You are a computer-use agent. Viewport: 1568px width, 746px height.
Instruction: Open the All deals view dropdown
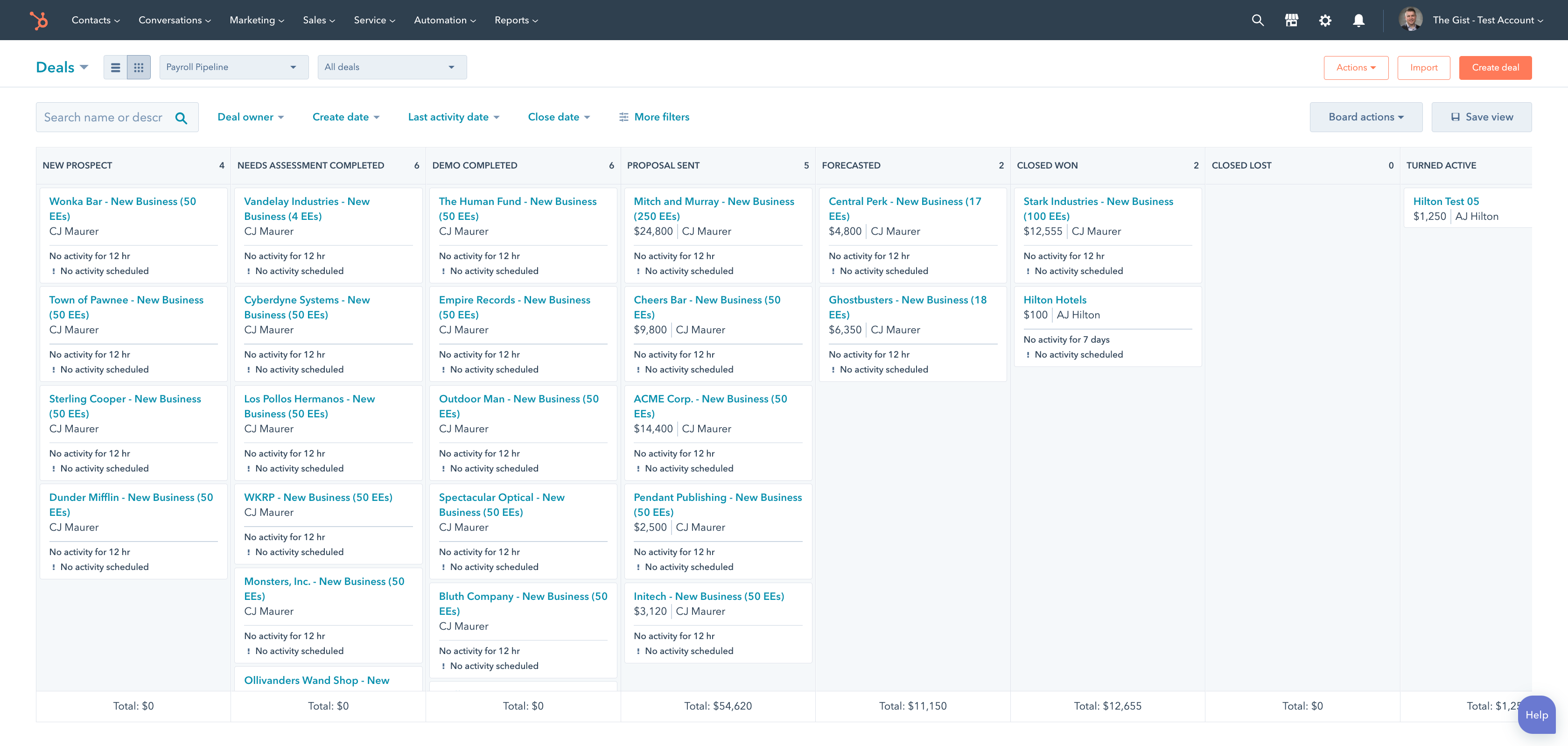[x=392, y=67]
